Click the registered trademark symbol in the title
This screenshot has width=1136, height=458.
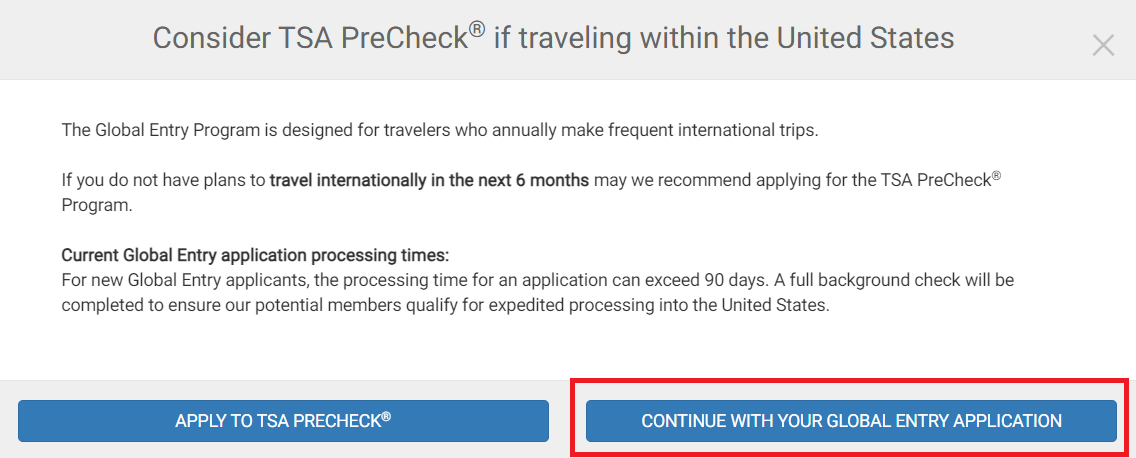click(x=477, y=31)
